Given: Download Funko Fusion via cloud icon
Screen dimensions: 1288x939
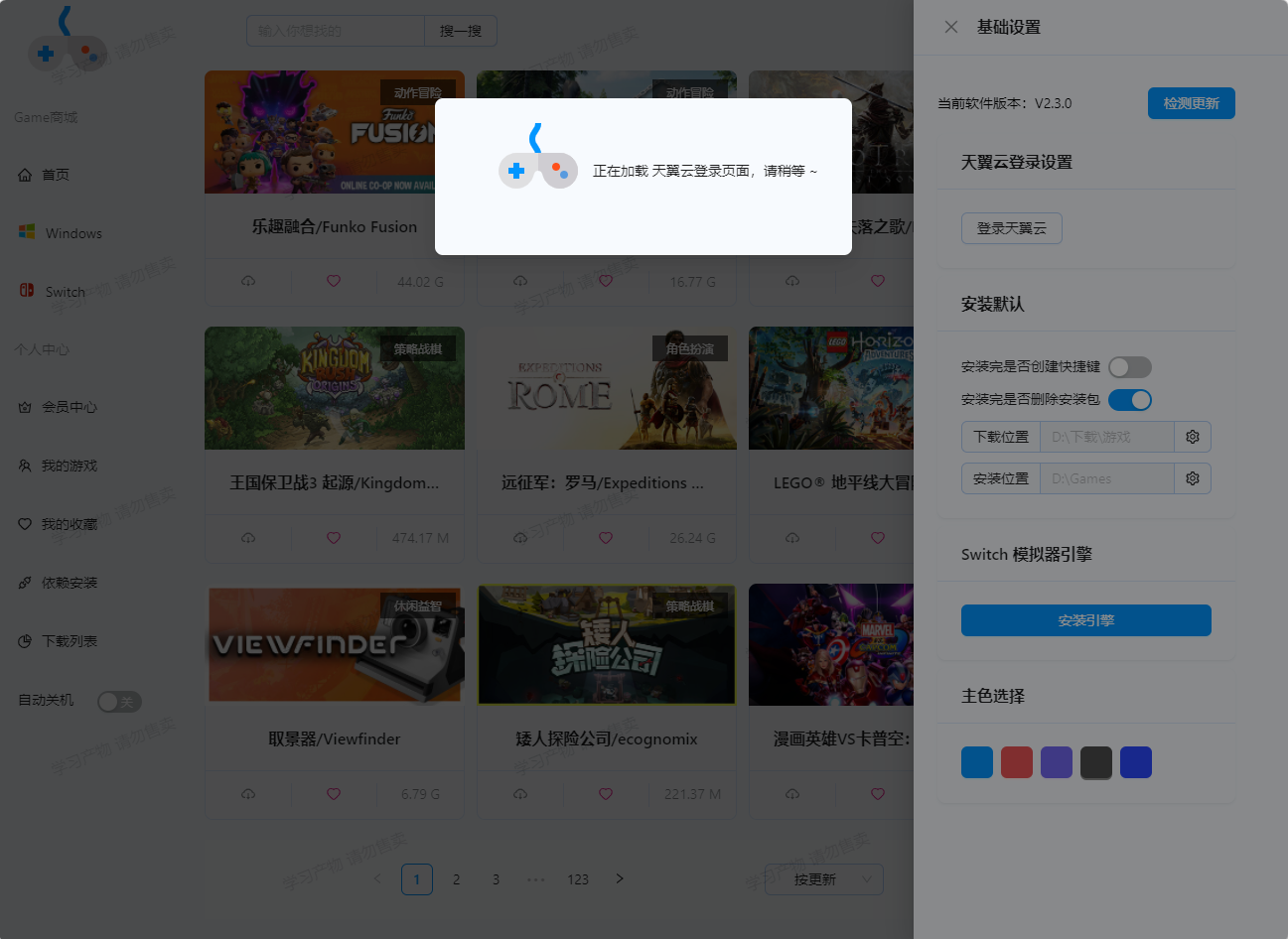Looking at the screenshot, I should (248, 281).
